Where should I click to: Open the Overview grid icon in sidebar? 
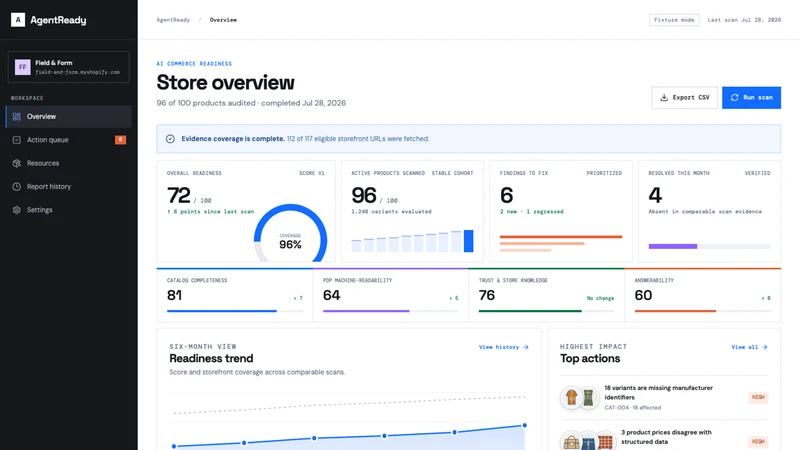point(17,117)
